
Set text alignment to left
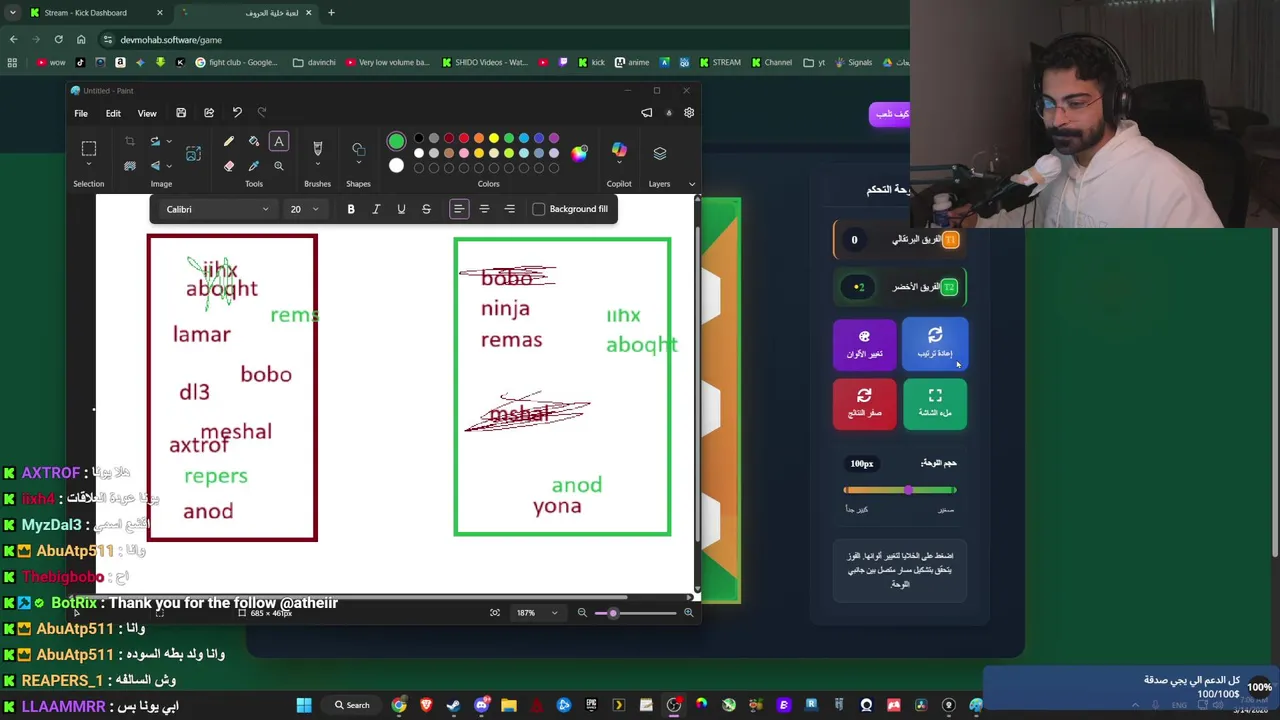click(459, 209)
